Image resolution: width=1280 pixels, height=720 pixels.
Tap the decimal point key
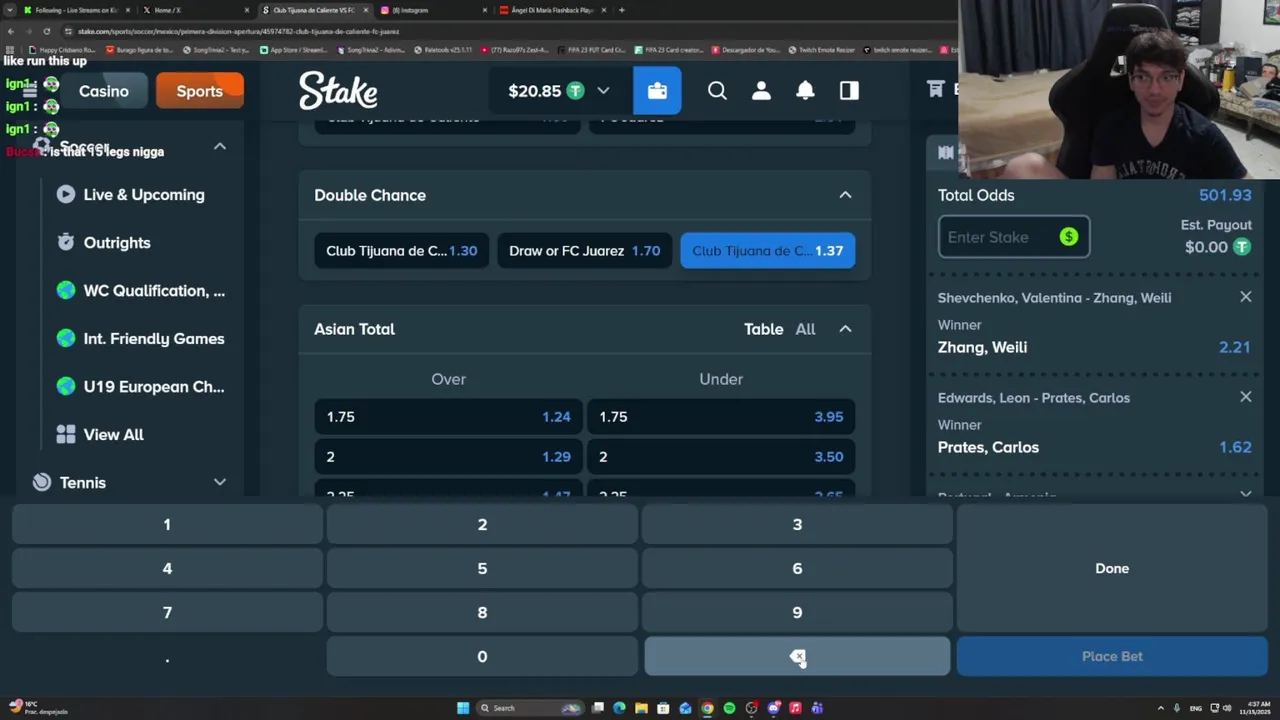click(167, 656)
